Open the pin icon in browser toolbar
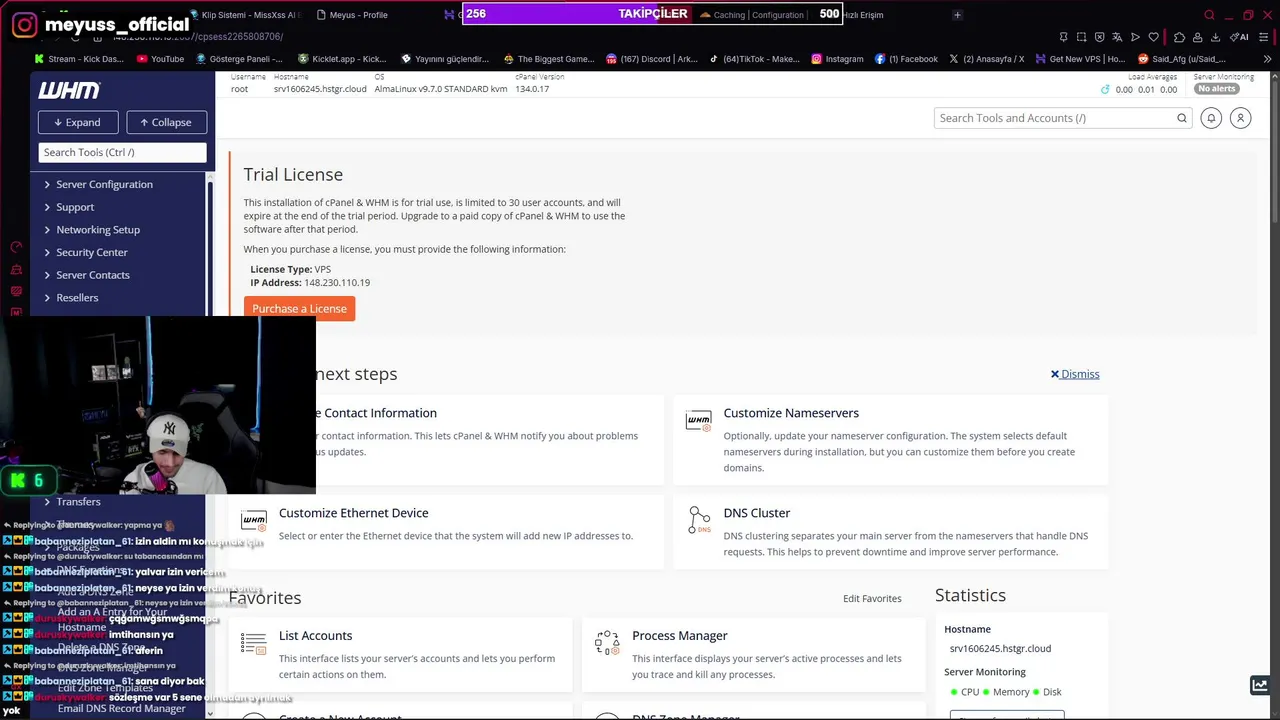 coord(1063,37)
